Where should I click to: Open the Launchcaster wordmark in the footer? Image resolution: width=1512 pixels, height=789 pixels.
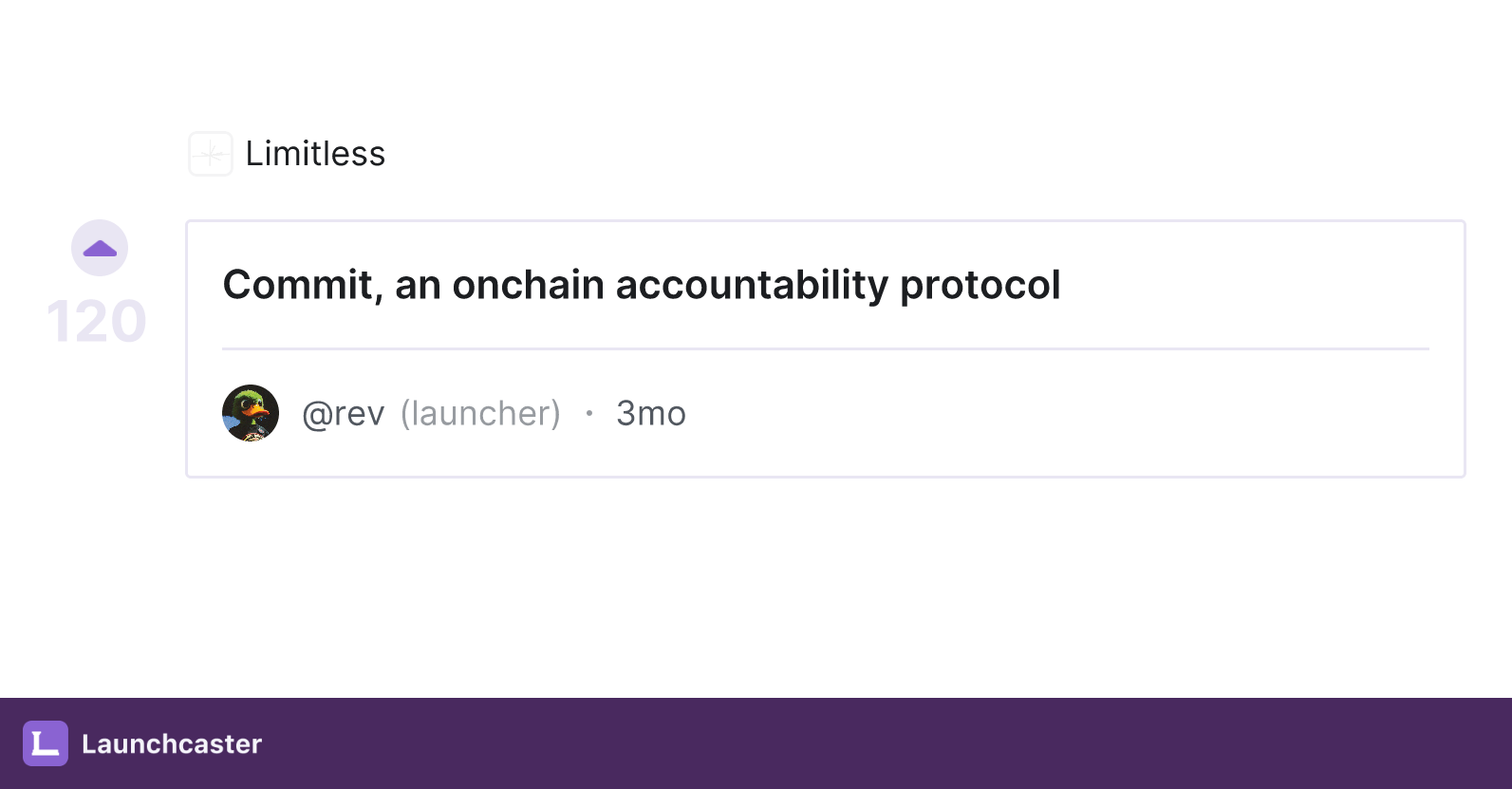point(172,743)
